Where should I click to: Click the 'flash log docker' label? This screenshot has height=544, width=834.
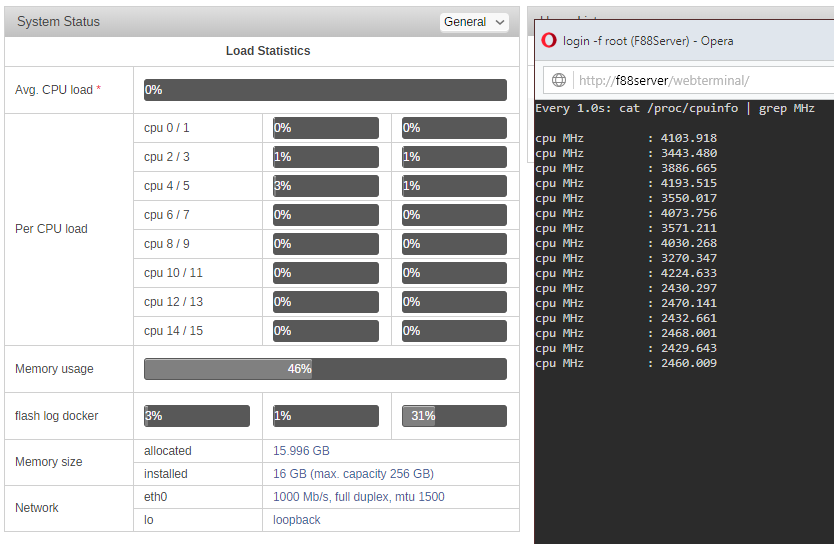click(x=56, y=416)
